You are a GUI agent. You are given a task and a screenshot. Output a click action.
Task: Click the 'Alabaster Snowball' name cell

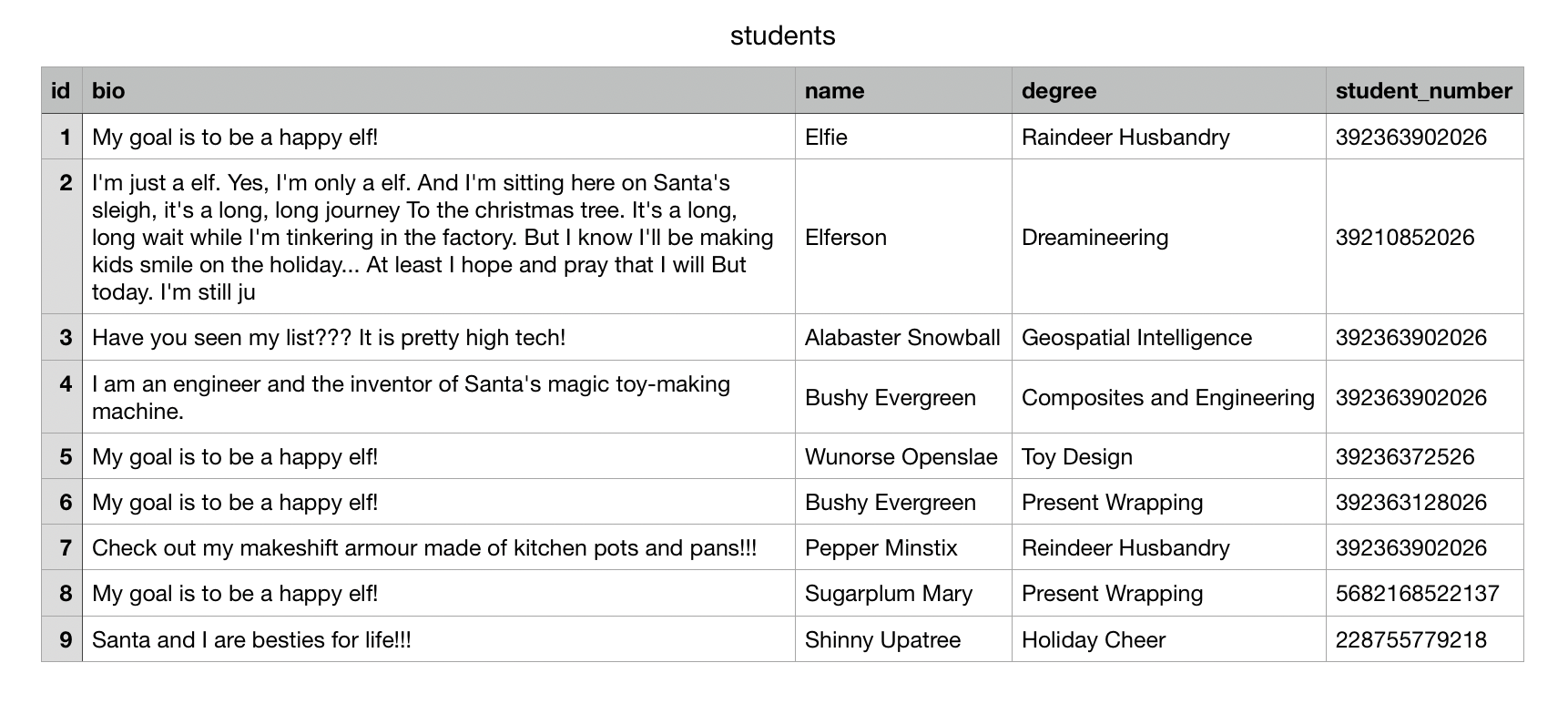point(903,337)
